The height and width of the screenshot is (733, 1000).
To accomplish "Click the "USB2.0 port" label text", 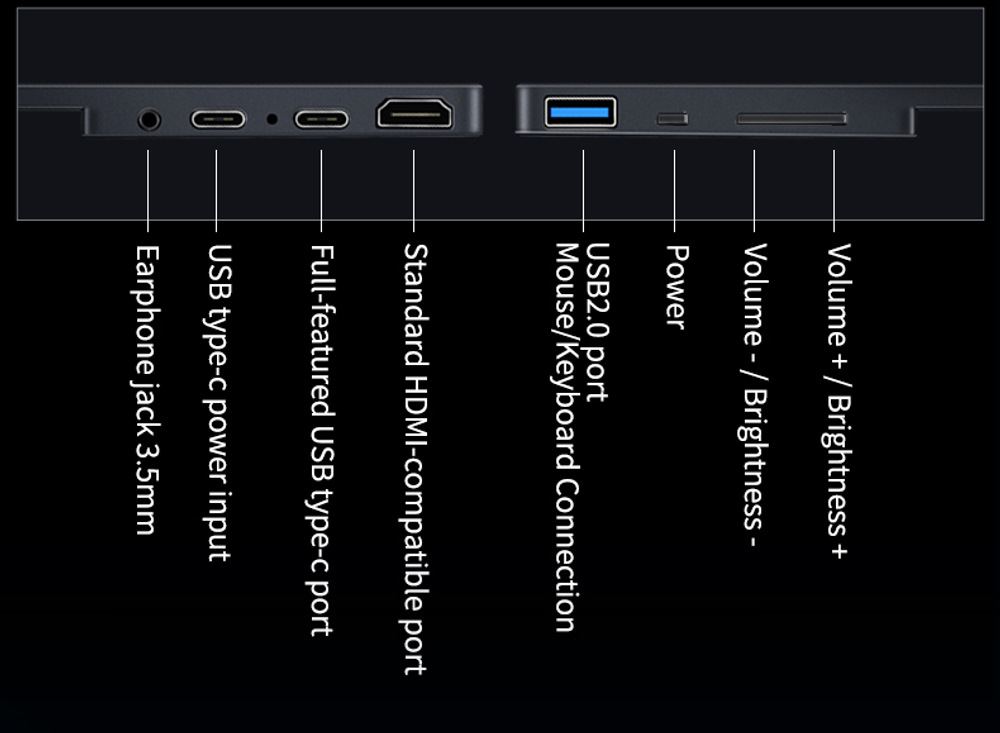I will coord(597,322).
